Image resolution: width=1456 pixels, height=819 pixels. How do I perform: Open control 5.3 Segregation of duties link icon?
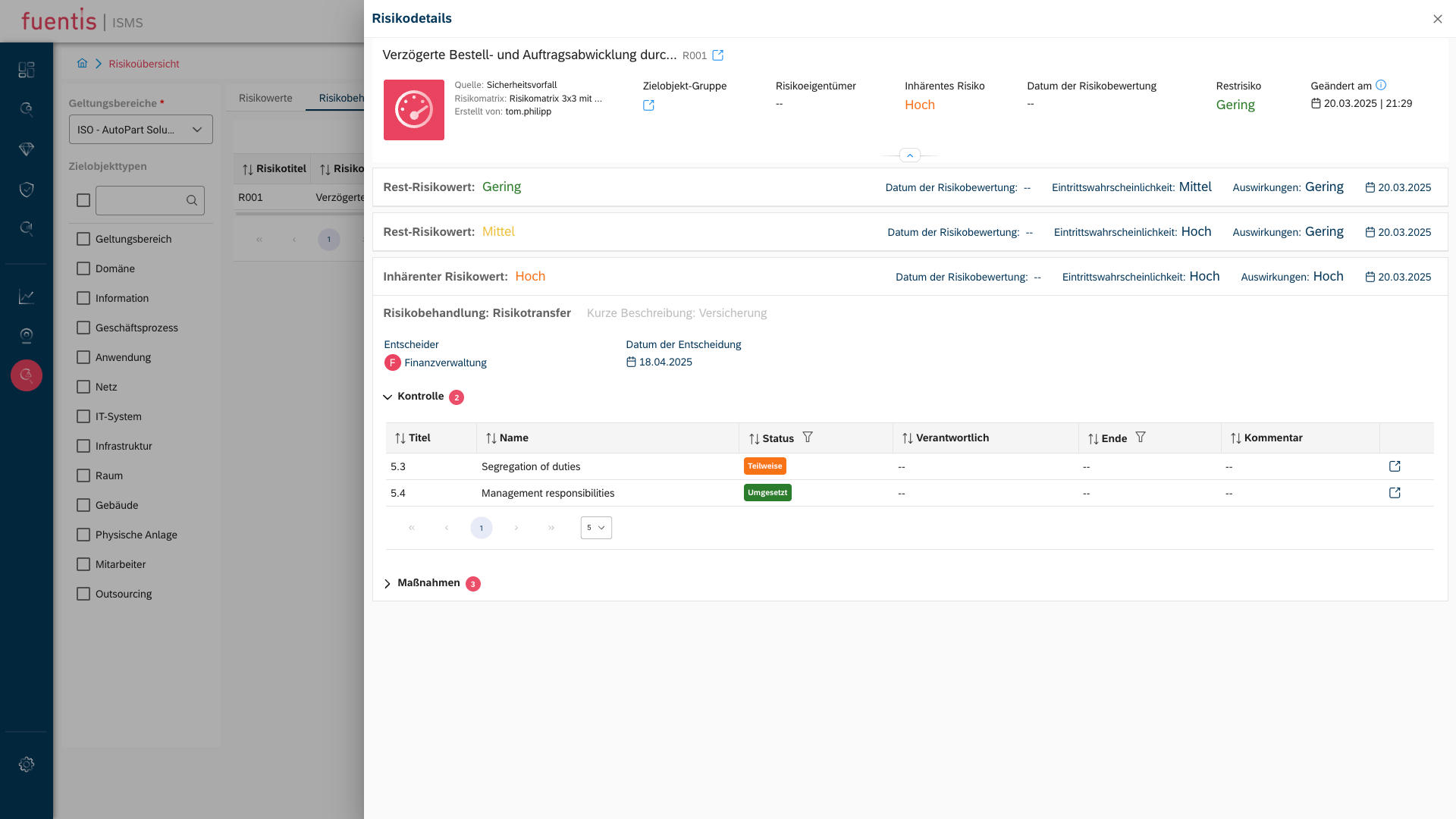coord(1394,466)
